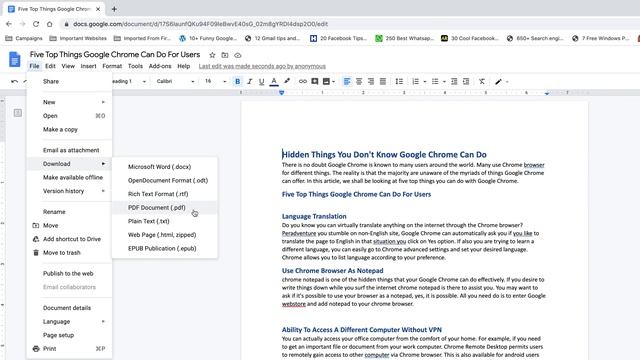
Task: Open the Tools menu
Action: click(x=135, y=66)
